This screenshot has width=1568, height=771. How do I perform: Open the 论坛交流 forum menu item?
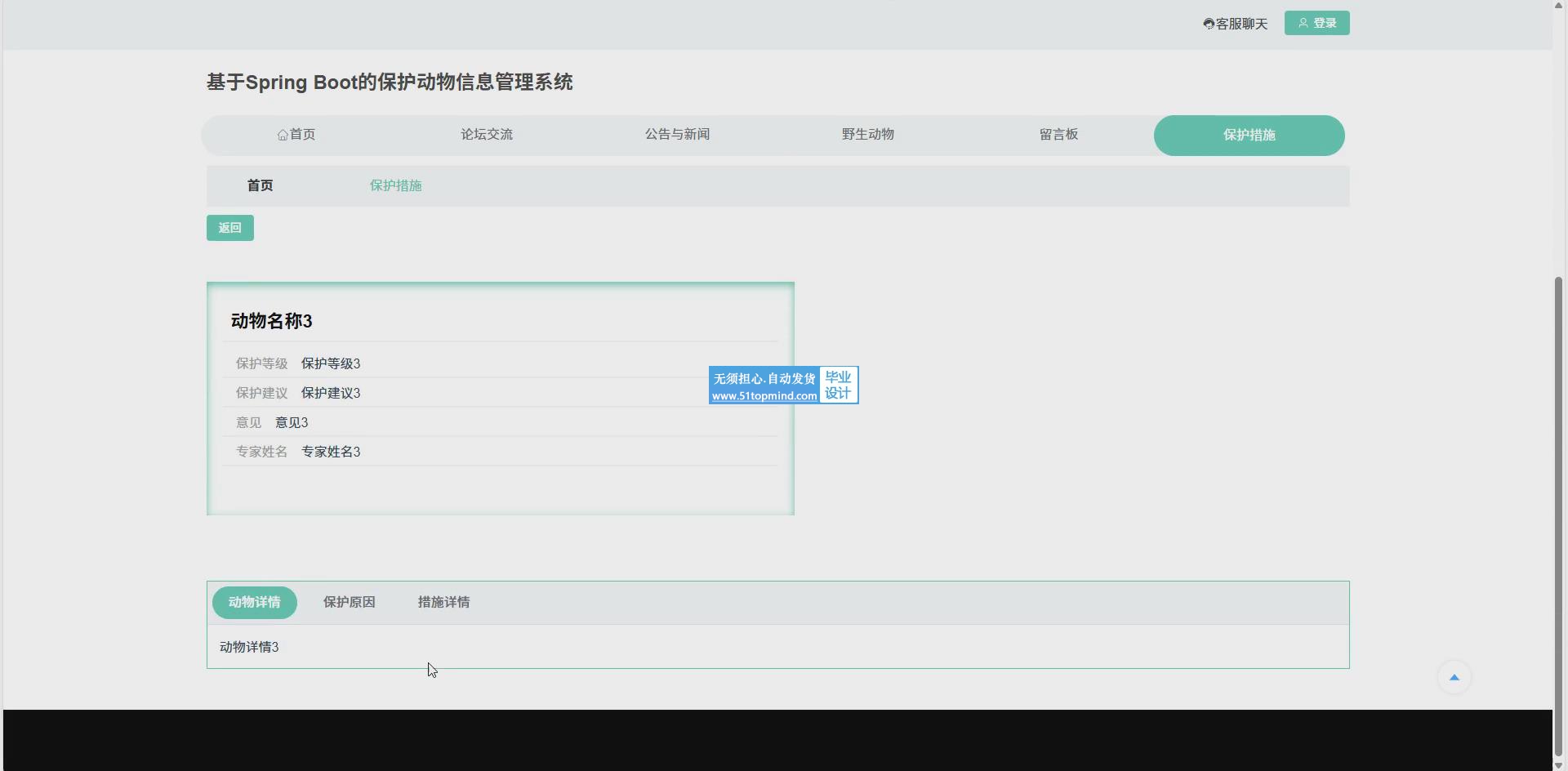(x=487, y=135)
